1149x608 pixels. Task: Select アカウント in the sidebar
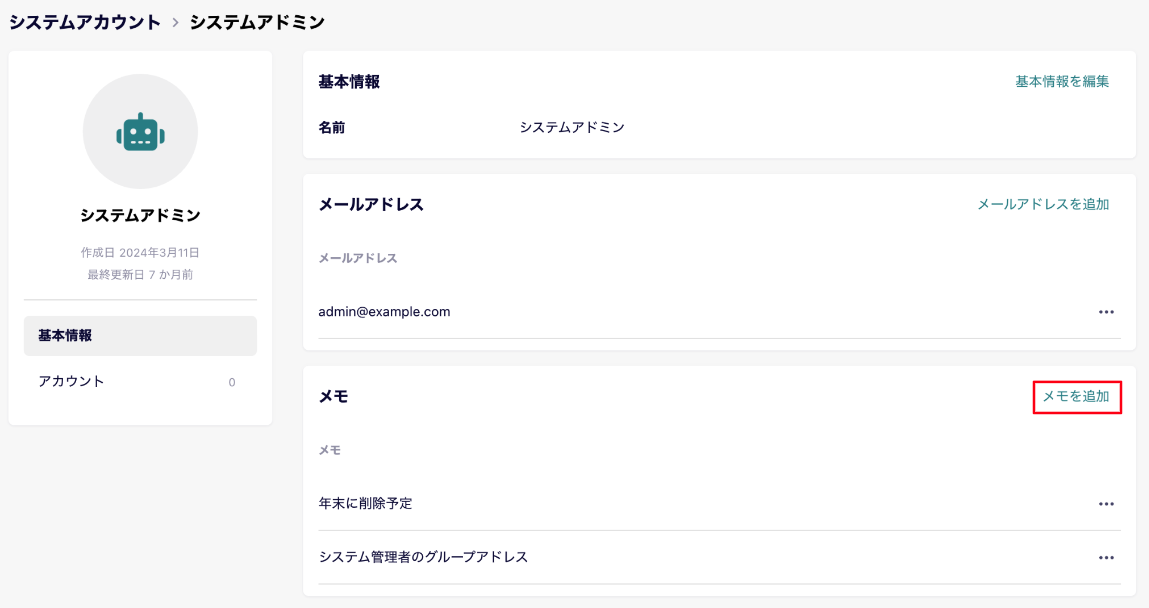point(140,381)
